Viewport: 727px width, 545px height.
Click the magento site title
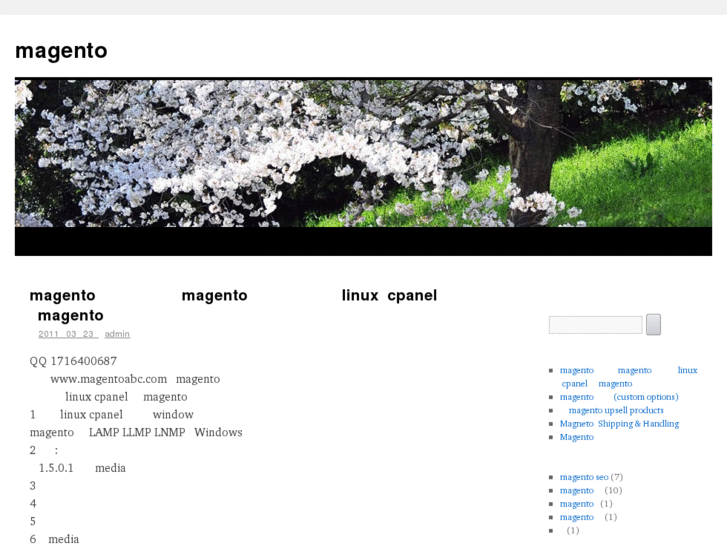tap(61, 51)
